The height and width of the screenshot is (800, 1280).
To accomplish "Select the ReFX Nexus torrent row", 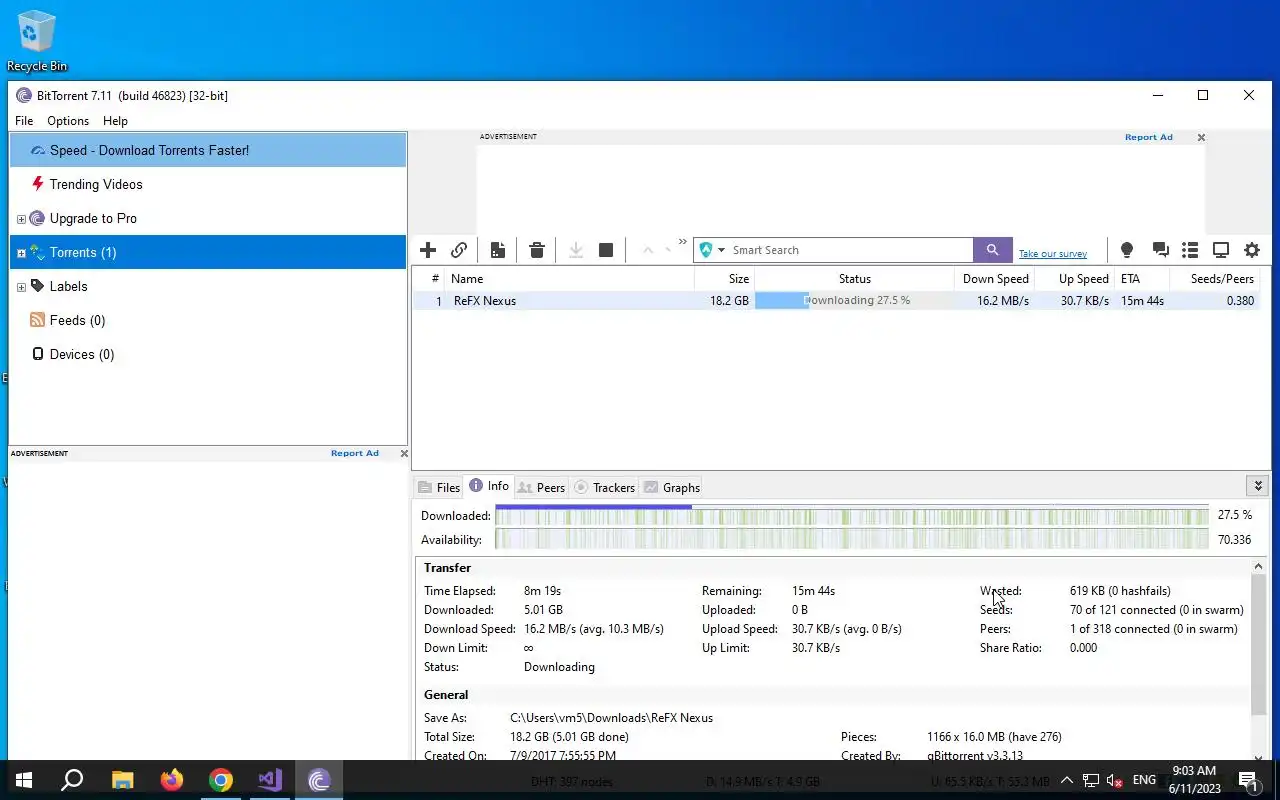I will 836,300.
